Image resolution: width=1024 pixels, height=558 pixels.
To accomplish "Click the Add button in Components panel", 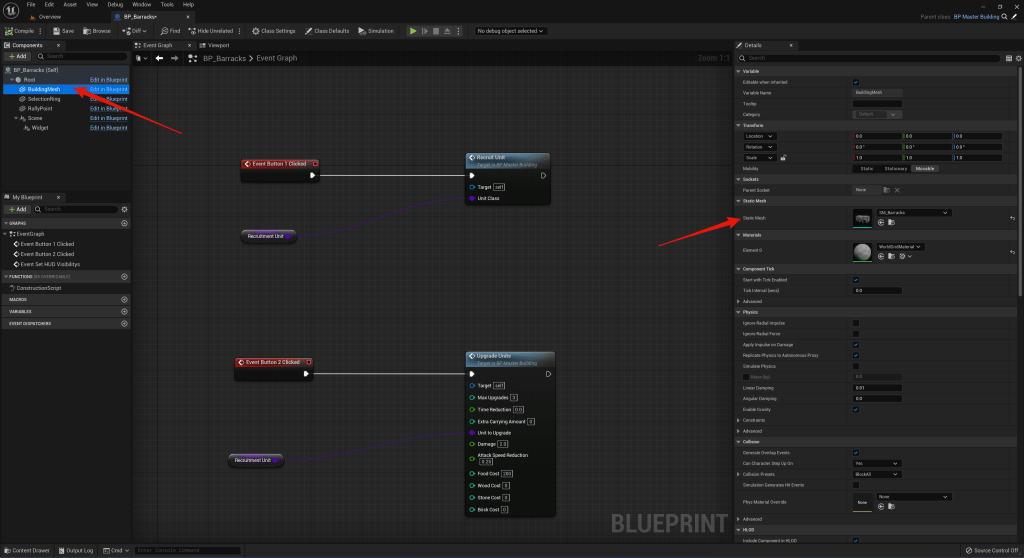I will [x=19, y=57].
